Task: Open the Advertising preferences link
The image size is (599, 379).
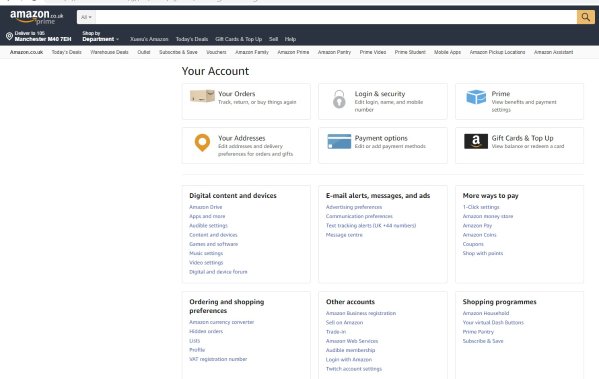Action: (x=354, y=207)
